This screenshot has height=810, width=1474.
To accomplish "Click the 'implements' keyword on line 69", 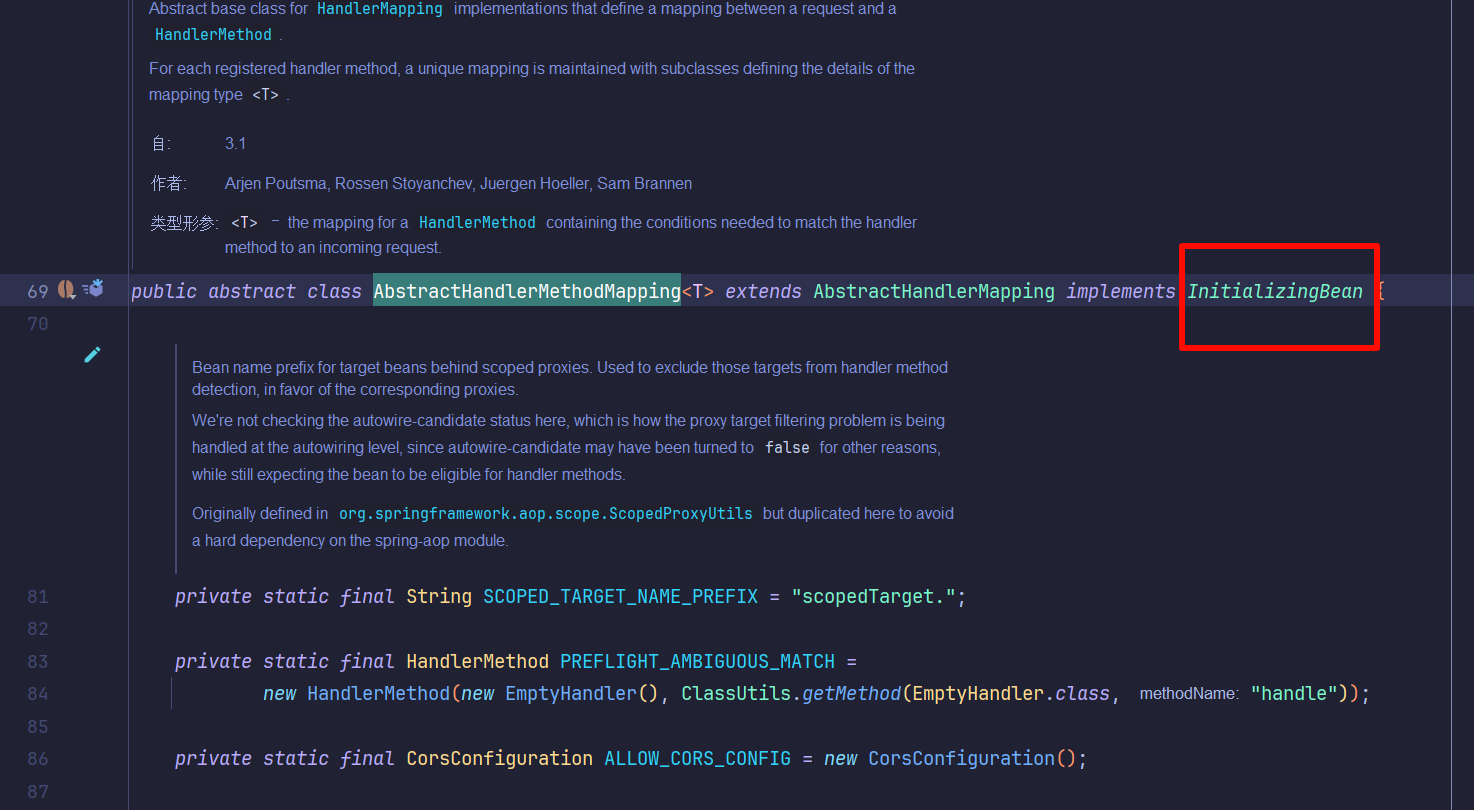I will 1121,291.
